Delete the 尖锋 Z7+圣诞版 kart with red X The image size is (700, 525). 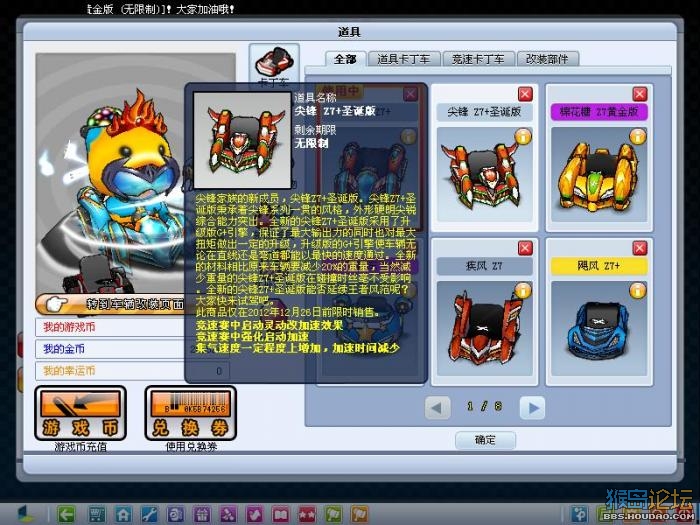[525, 94]
